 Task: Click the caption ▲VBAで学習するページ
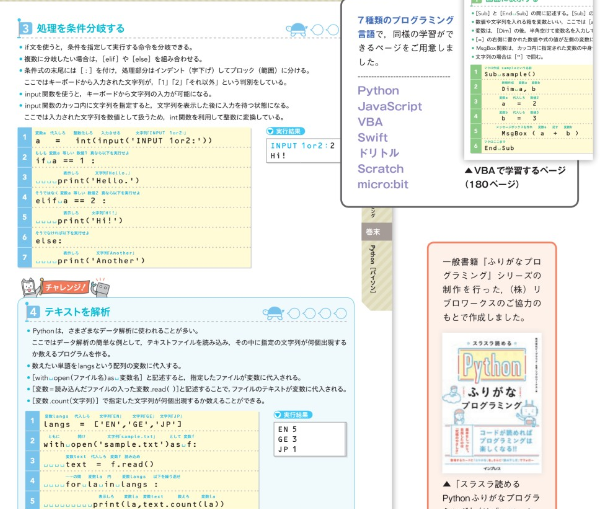[x=515, y=171]
